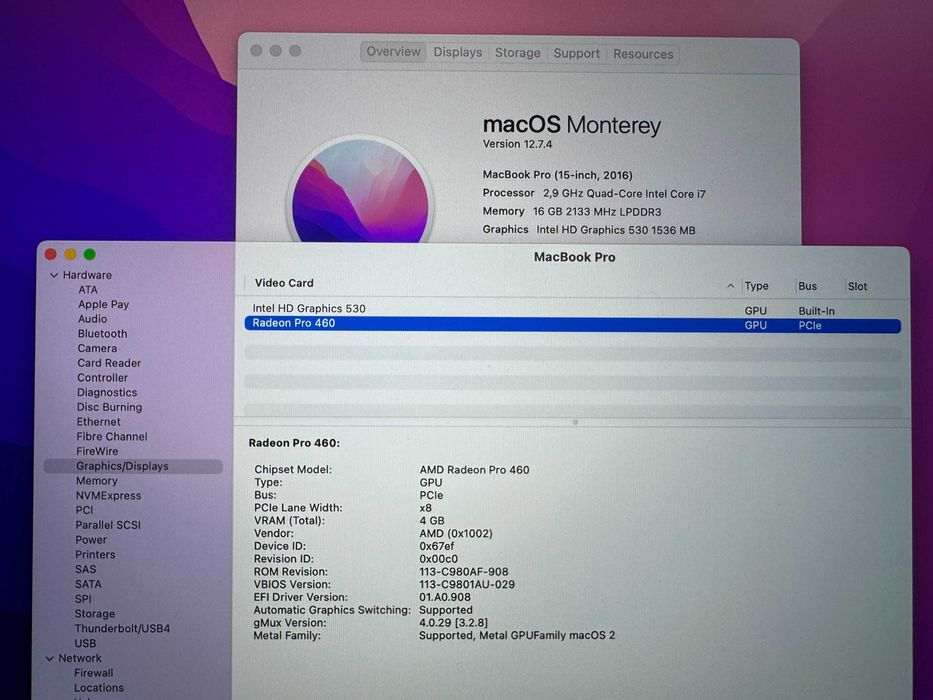
Task: Minimize System Information with yellow button
Action: [x=70, y=255]
